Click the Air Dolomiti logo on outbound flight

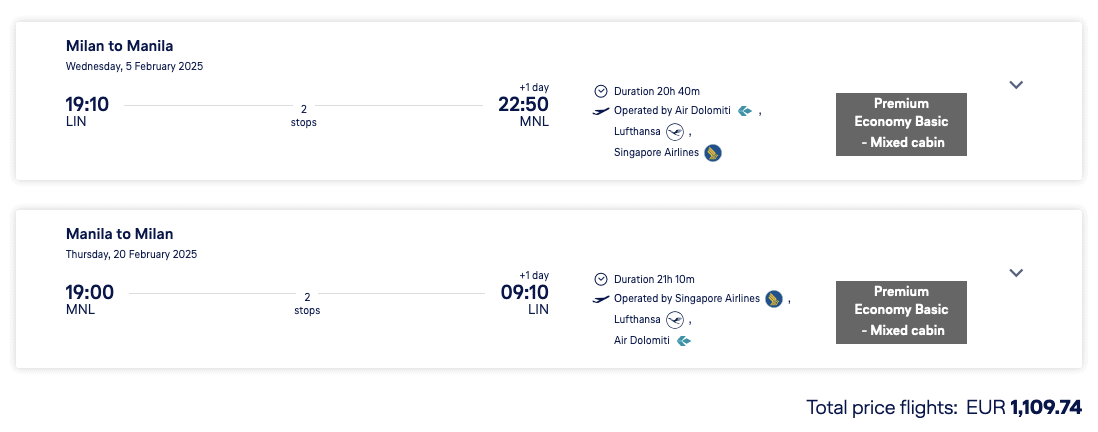pyautogui.click(x=744, y=111)
